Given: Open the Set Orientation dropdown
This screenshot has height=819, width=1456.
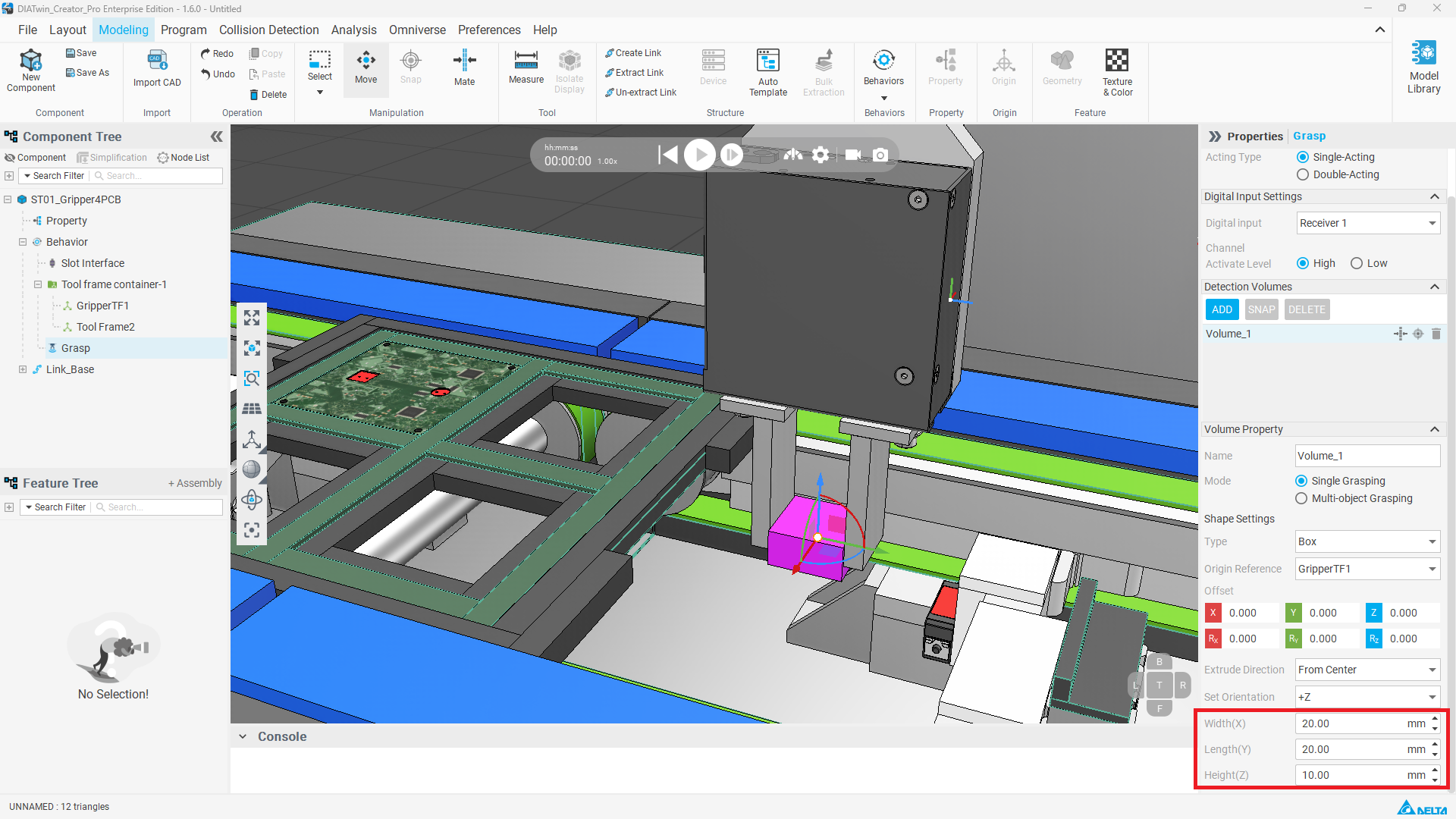Looking at the screenshot, I should pos(1367,697).
